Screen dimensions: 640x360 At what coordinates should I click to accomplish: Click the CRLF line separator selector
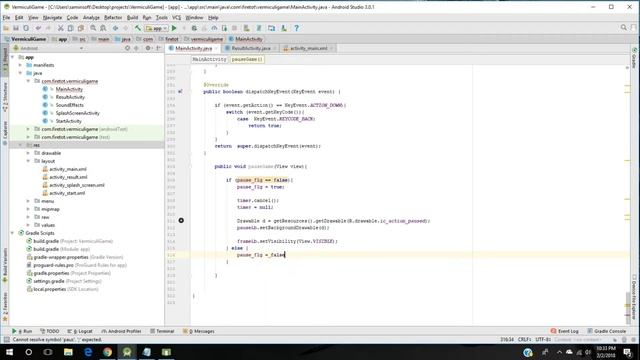coord(524,340)
